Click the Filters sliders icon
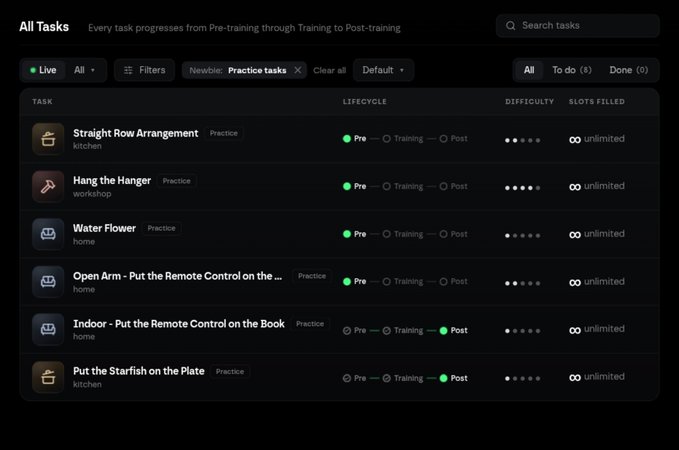The image size is (679, 450). click(x=128, y=70)
